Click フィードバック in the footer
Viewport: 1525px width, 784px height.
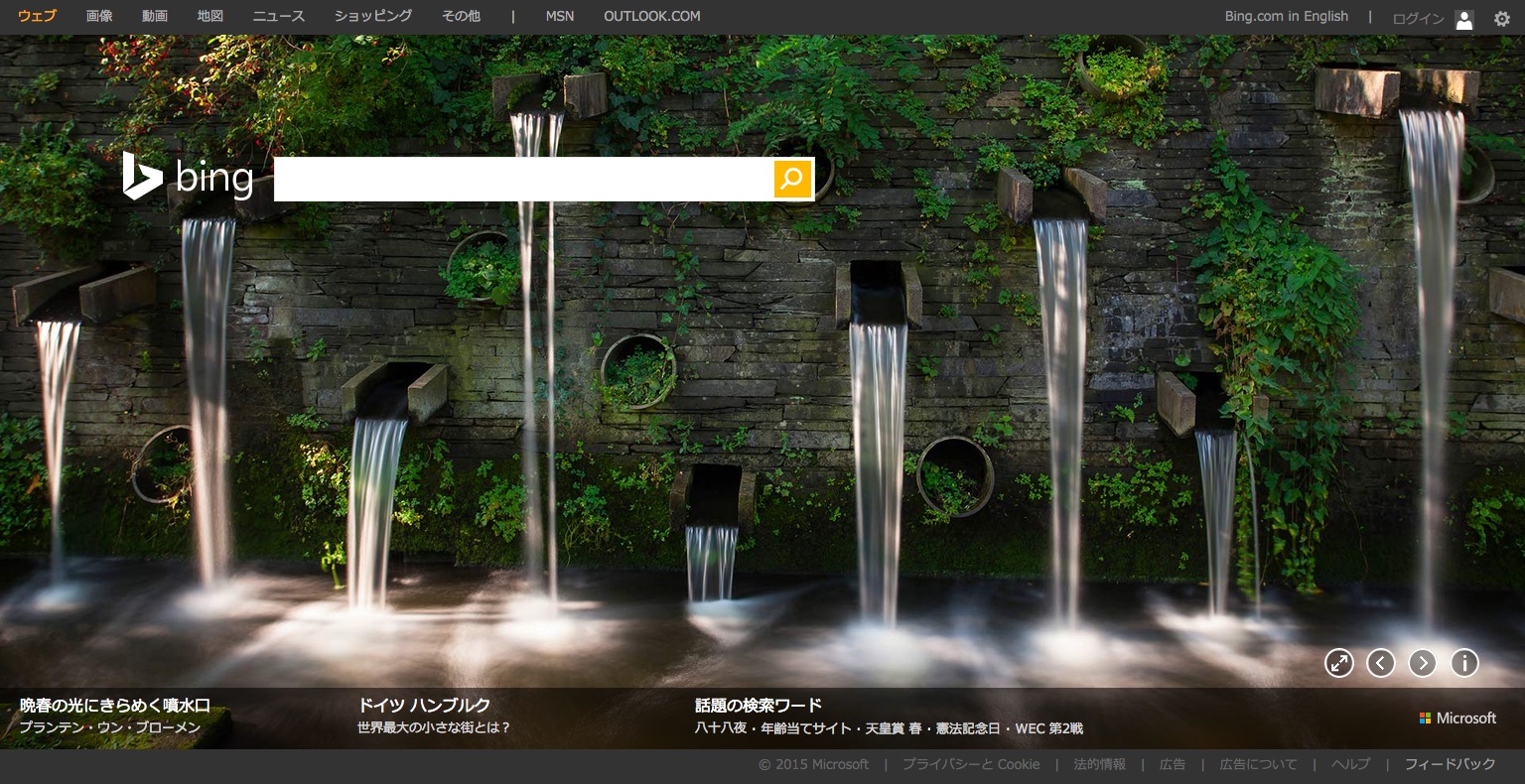(1450, 764)
